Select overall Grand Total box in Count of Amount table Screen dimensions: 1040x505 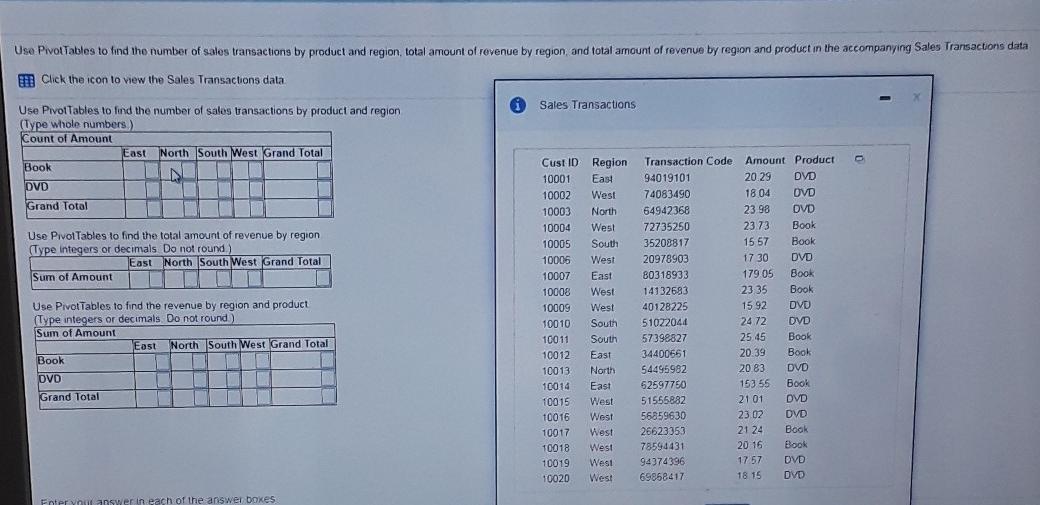pos(325,208)
